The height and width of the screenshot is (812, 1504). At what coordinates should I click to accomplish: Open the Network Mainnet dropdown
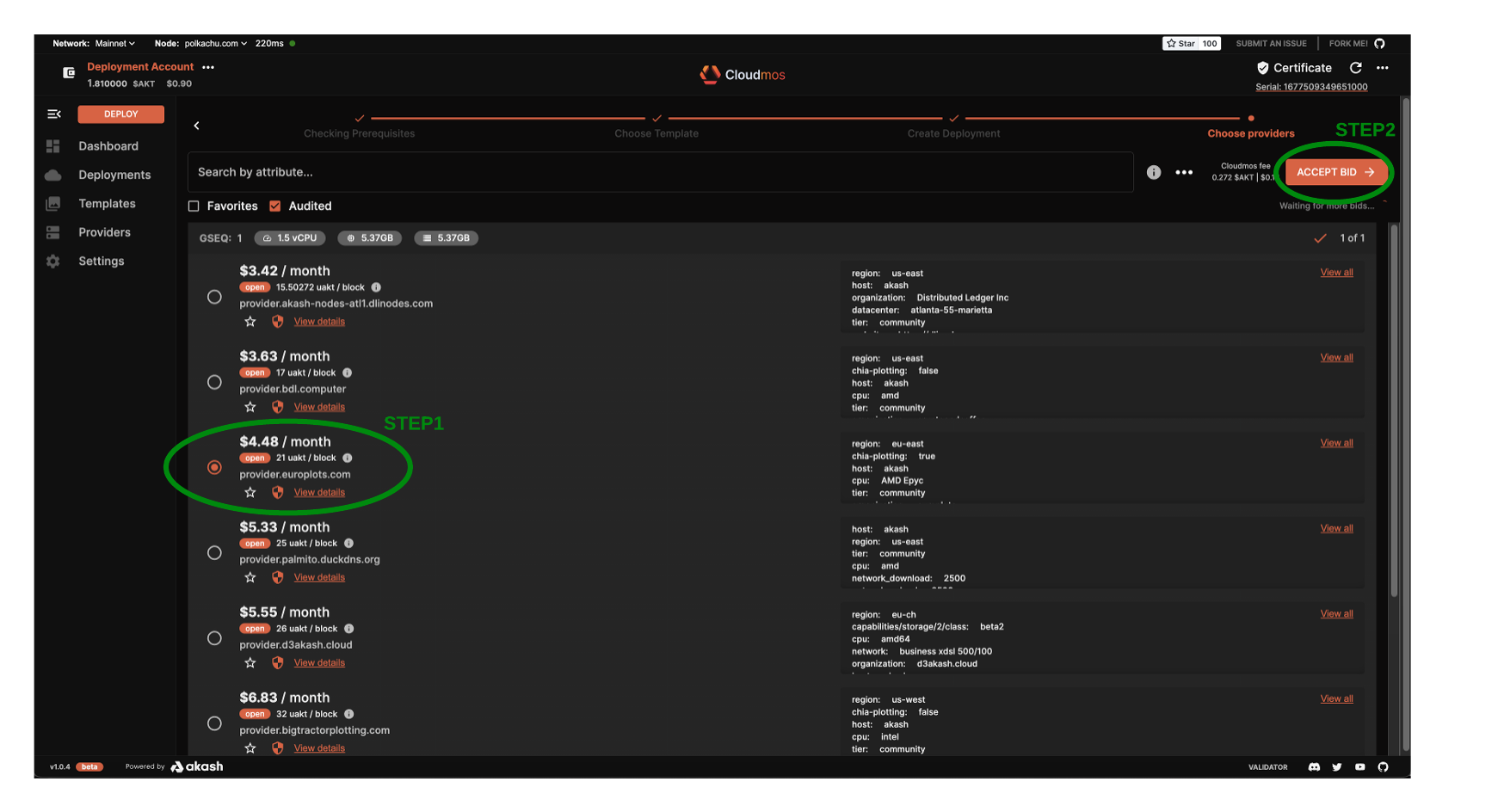(114, 44)
